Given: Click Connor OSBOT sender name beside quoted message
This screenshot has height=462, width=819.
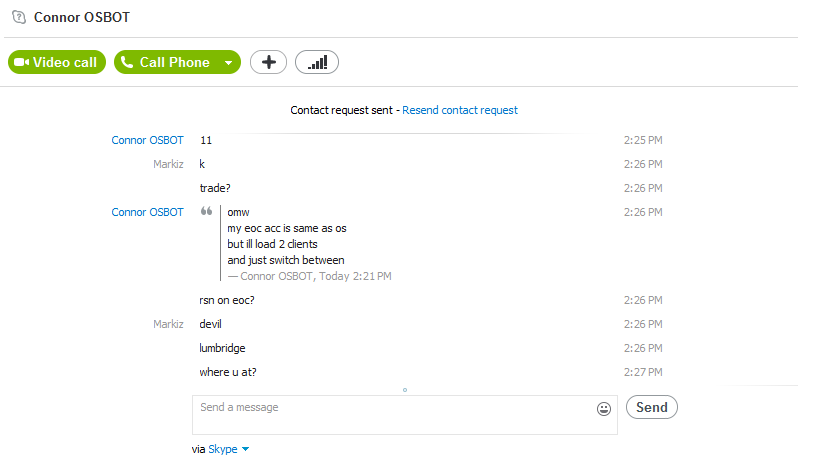Looking at the screenshot, I should click(x=147, y=212).
